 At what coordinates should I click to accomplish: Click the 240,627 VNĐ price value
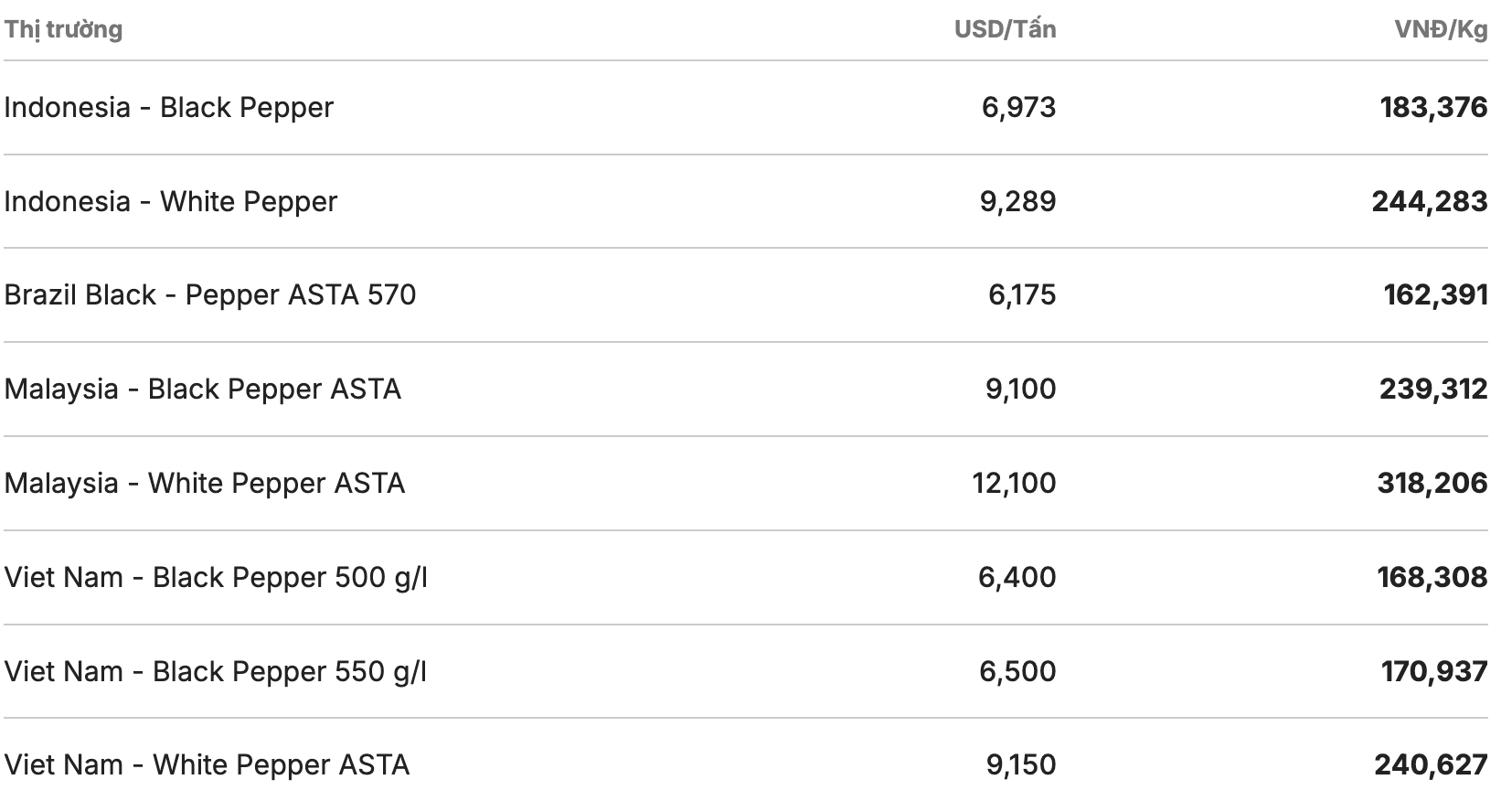coord(1431,764)
